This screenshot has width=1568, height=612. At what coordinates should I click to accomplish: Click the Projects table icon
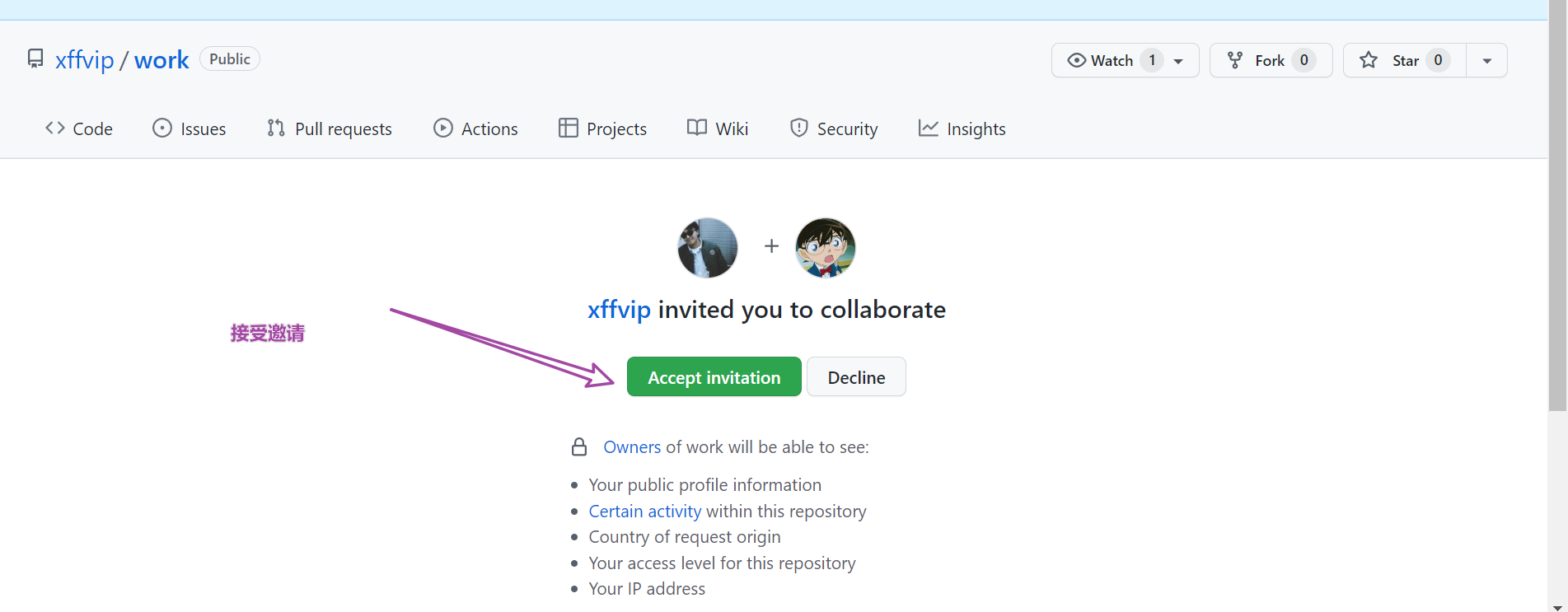pos(568,128)
